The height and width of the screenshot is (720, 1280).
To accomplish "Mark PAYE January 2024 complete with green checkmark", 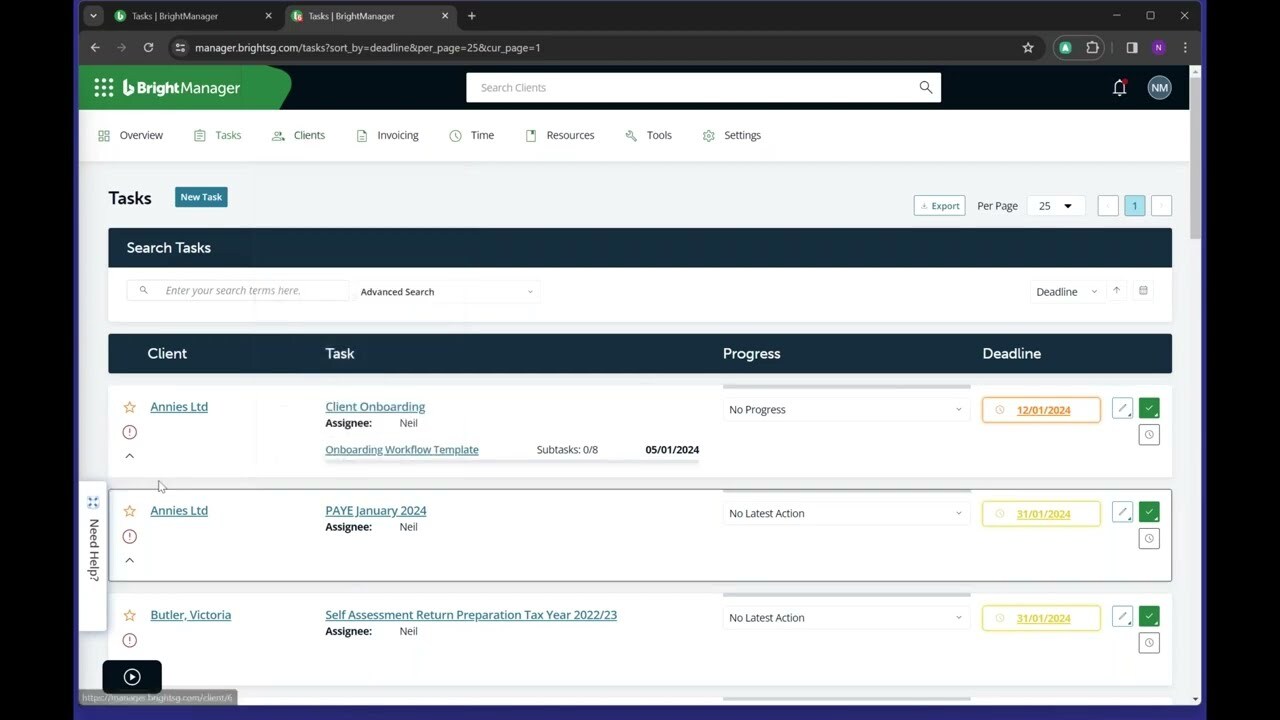I will [x=1148, y=512].
